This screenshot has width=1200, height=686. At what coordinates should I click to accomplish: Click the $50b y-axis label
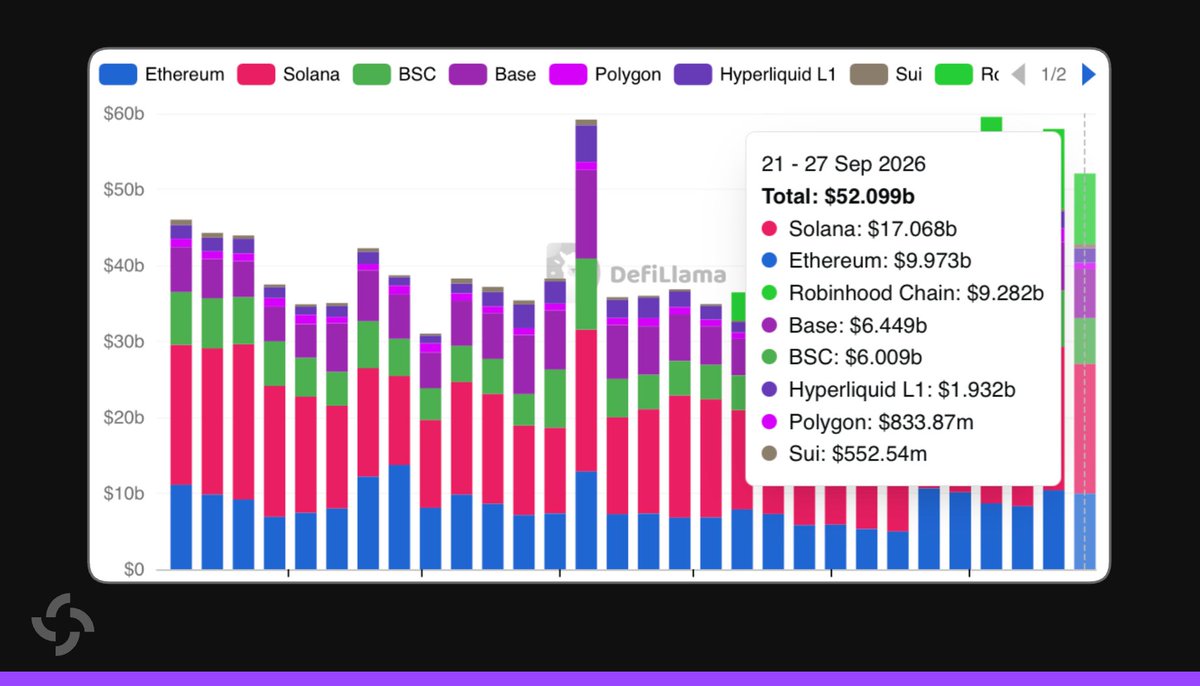[124, 189]
